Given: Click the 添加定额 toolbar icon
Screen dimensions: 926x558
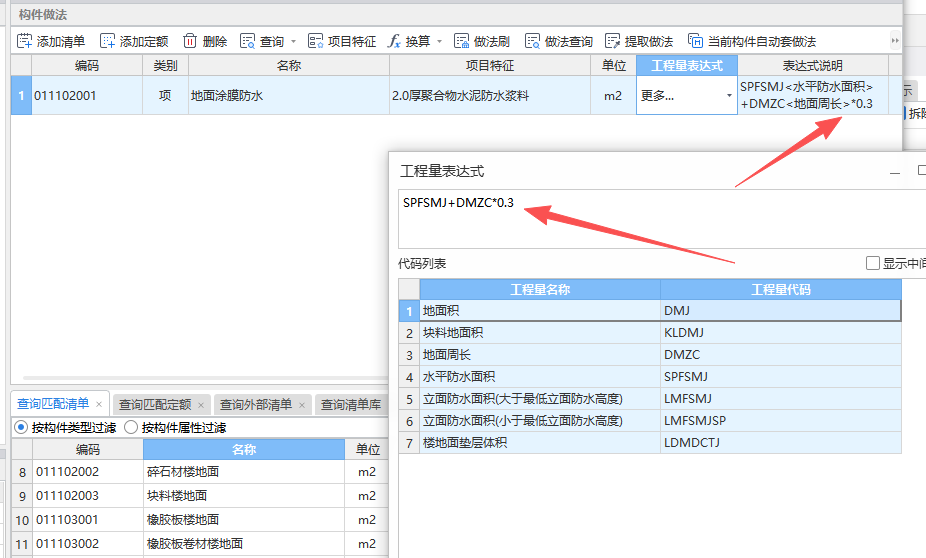Looking at the screenshot, I should point(107,41).
